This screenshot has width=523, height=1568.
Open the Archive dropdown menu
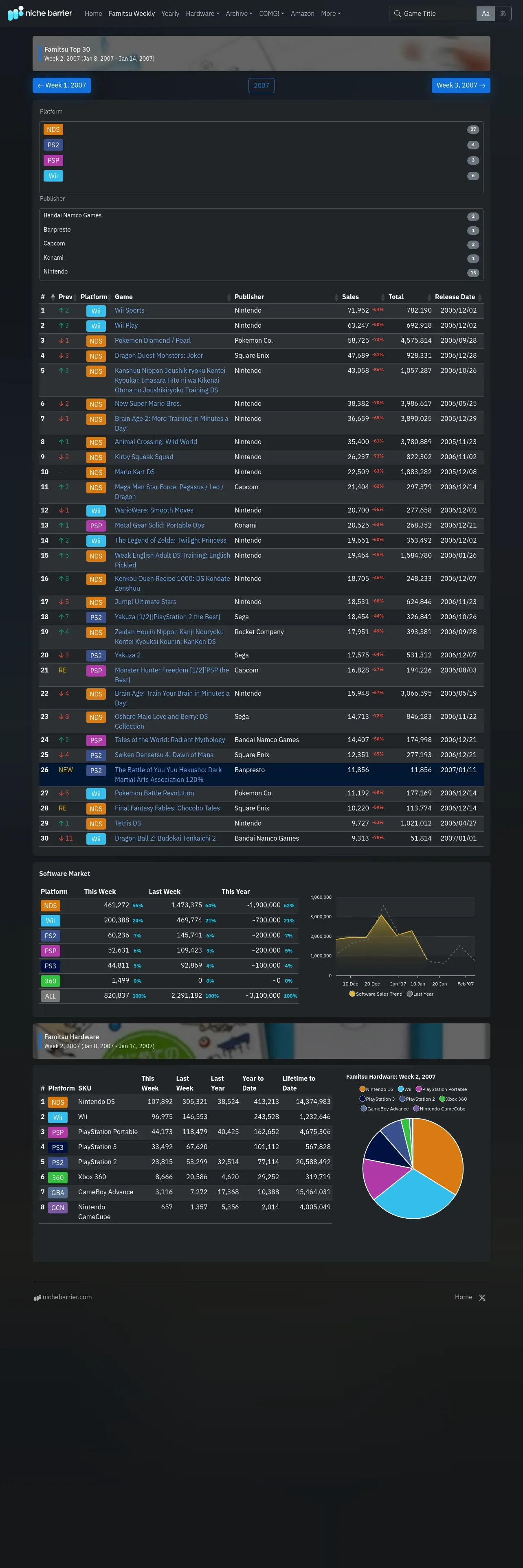coord(239,13)
